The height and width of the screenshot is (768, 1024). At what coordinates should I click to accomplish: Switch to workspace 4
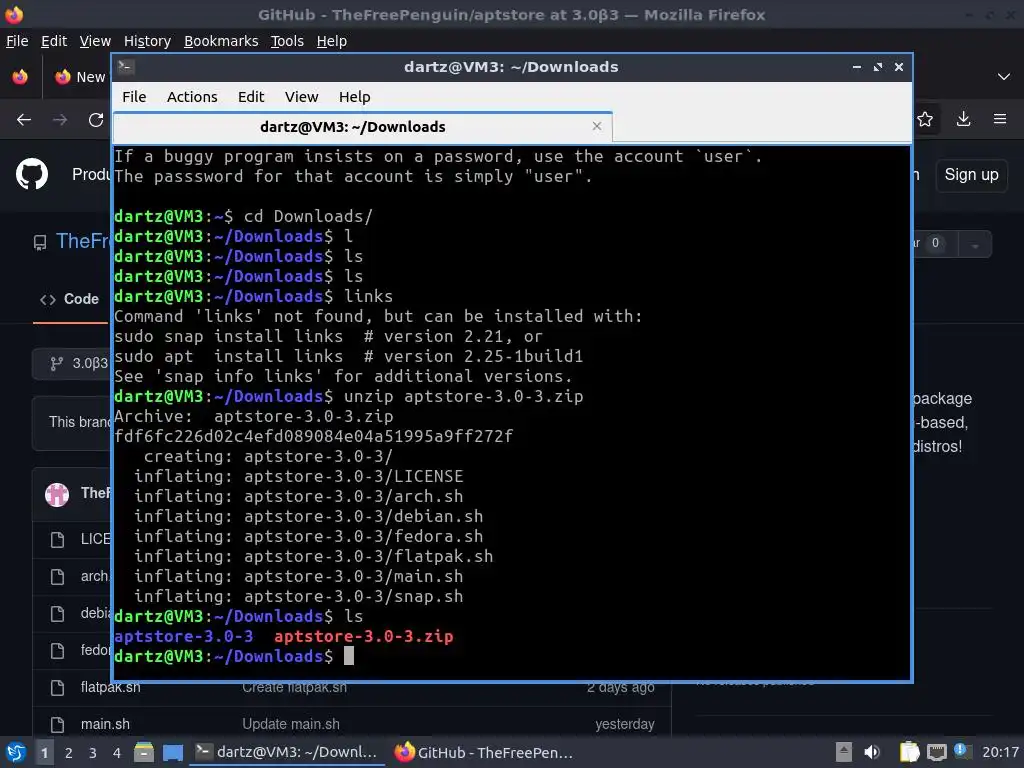click(116, 753)
